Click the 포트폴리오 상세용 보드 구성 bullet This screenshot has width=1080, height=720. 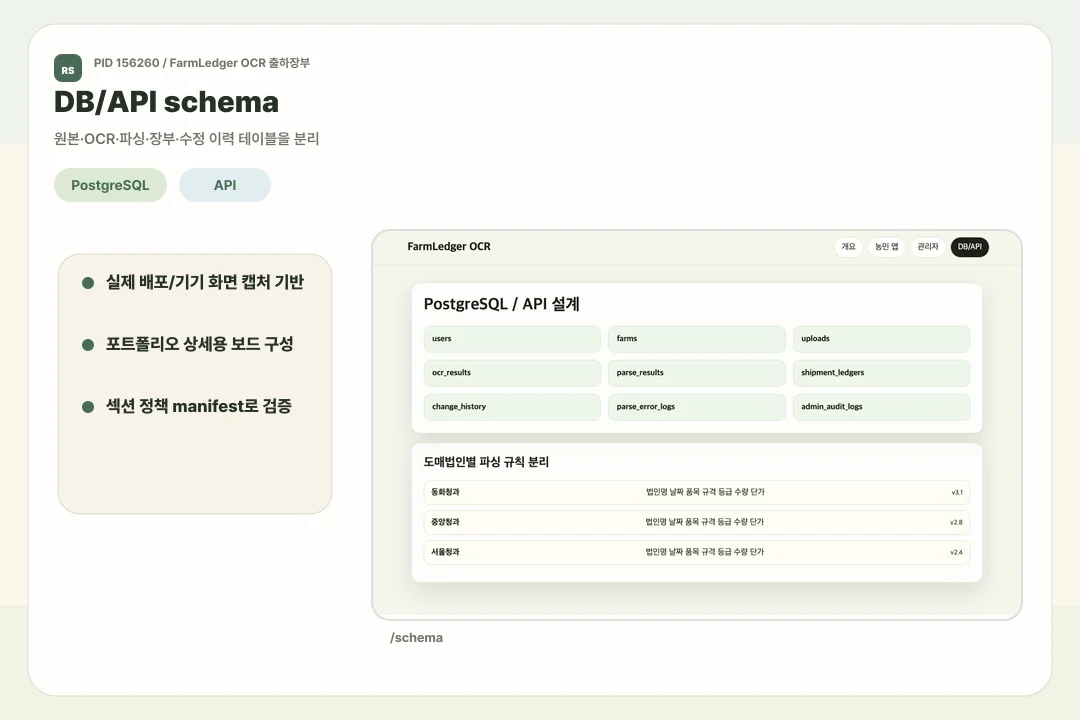click(x=199, y=344)
